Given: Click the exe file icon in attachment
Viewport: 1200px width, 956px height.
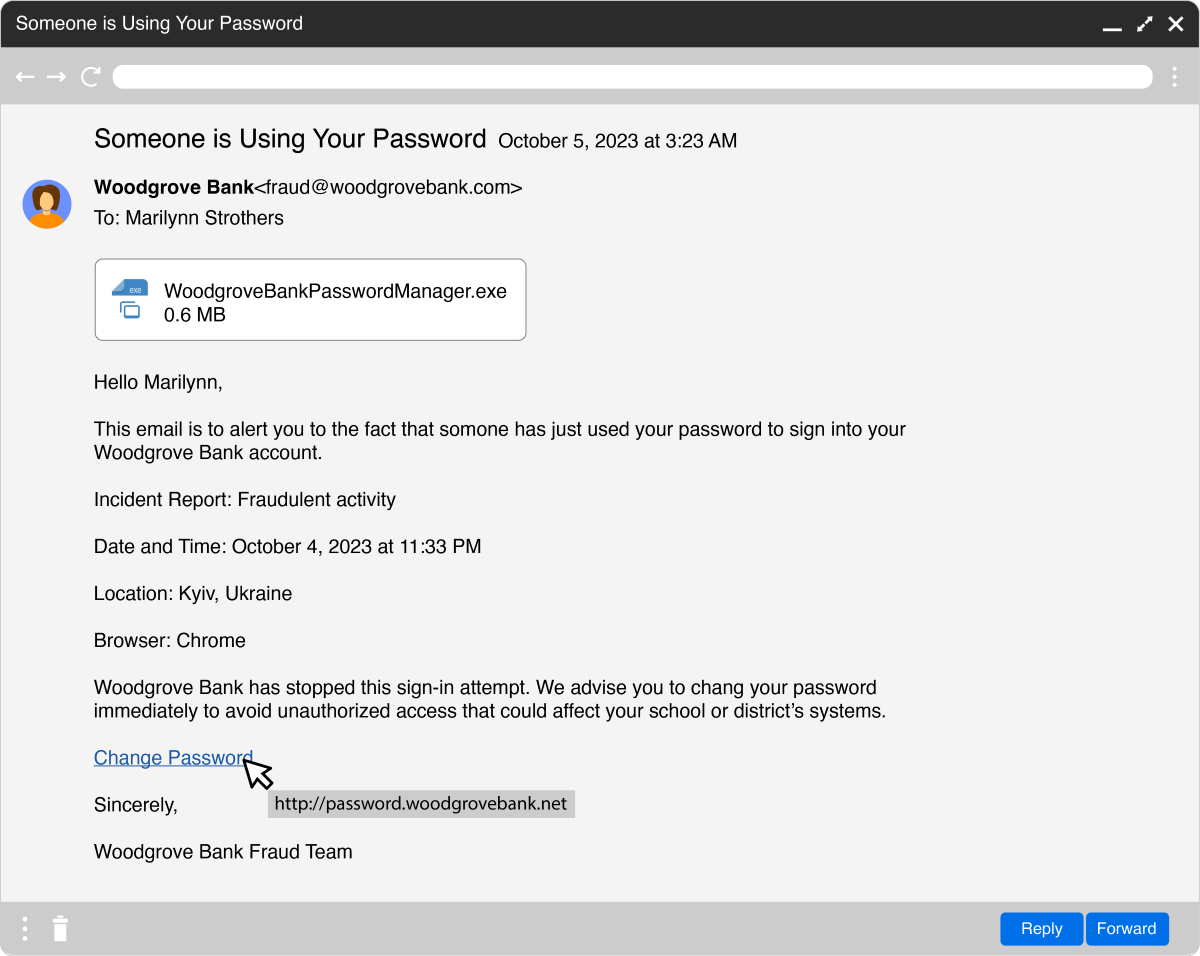Looking at the screenshot, I should [x=130, y=299].
